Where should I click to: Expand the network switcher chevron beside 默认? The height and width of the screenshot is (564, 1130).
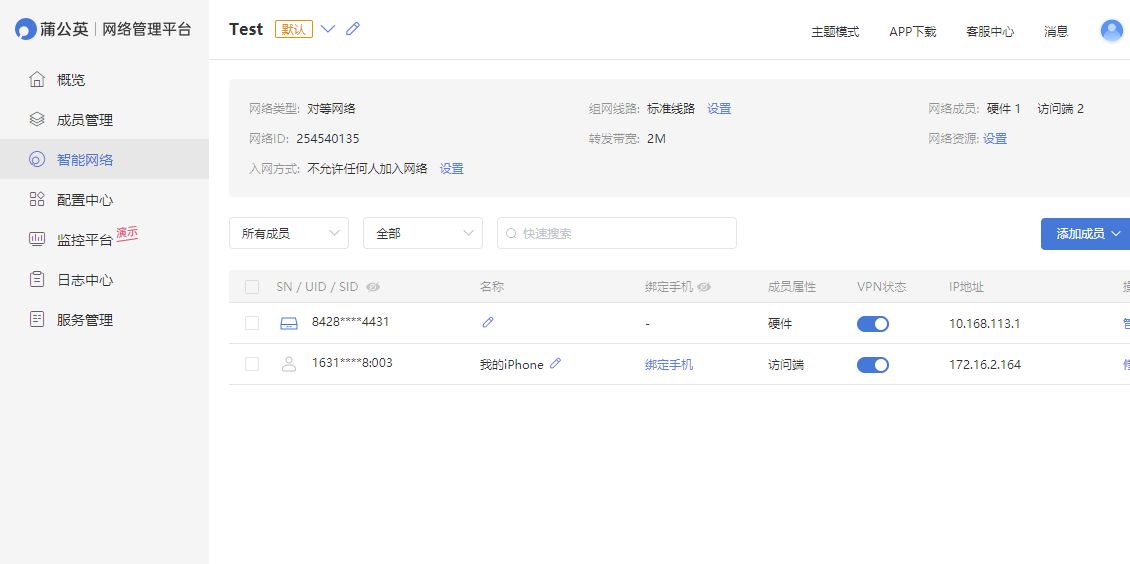click(x=328, y=29)
